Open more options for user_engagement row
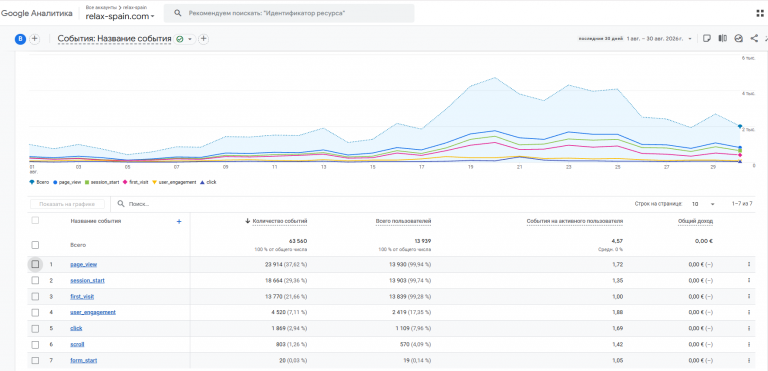The height and width of the screenshot is (371, 768). pyautogui.click(x=749, y=312)
